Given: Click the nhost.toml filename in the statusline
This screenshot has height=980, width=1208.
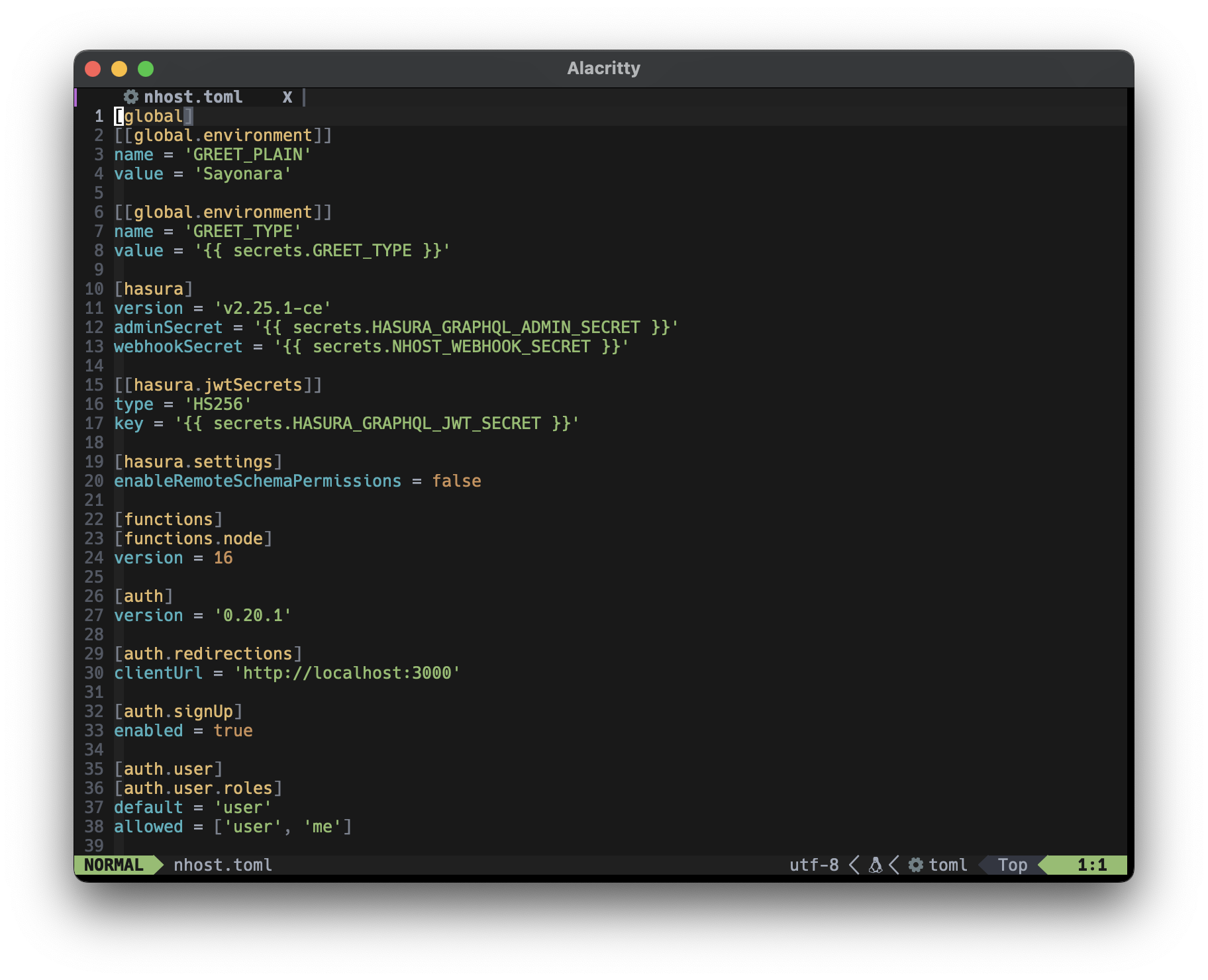Looking at the screenshot, I should click(x=223, y=865).
